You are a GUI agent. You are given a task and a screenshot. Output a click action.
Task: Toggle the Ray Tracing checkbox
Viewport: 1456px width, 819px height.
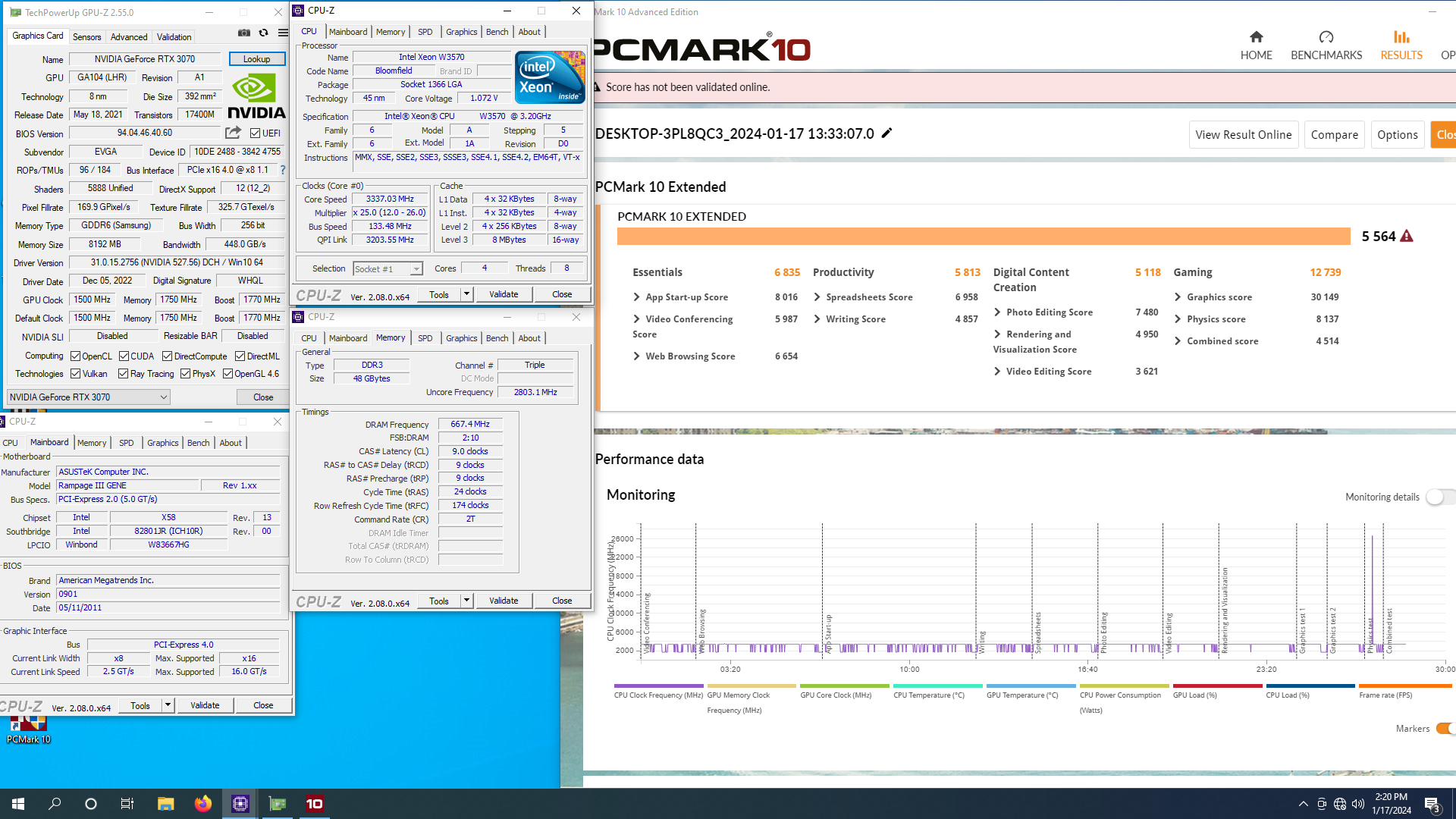click(x=123, y=374)
